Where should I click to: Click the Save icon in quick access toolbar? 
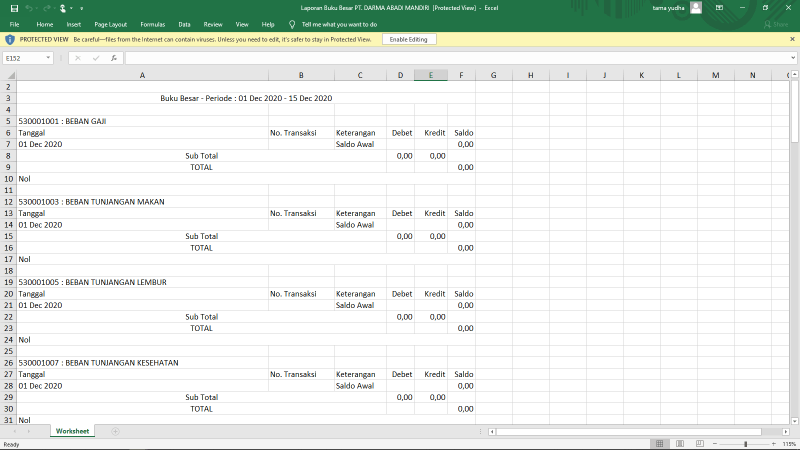tap(14, 8)
